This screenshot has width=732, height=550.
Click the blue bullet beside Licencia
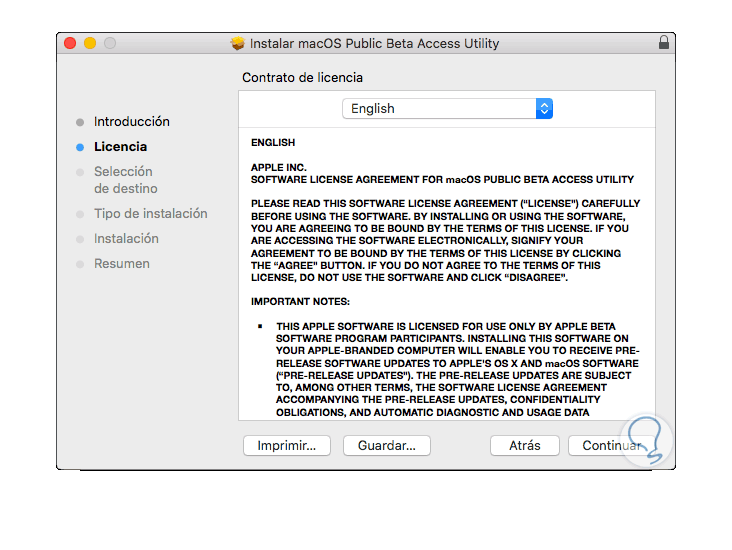80,147
